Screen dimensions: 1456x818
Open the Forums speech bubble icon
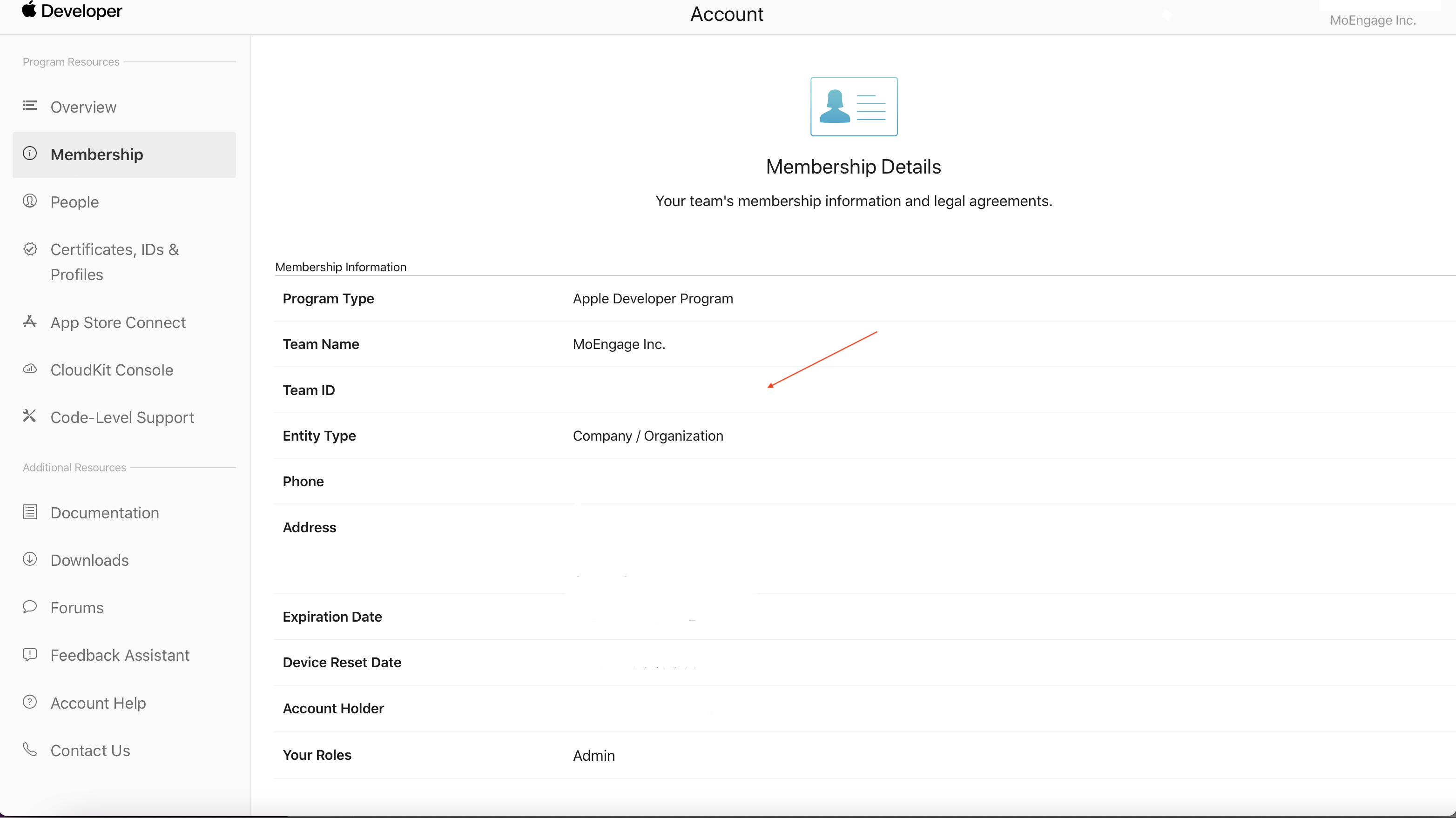pyautogui.click(x=29, y=607)
